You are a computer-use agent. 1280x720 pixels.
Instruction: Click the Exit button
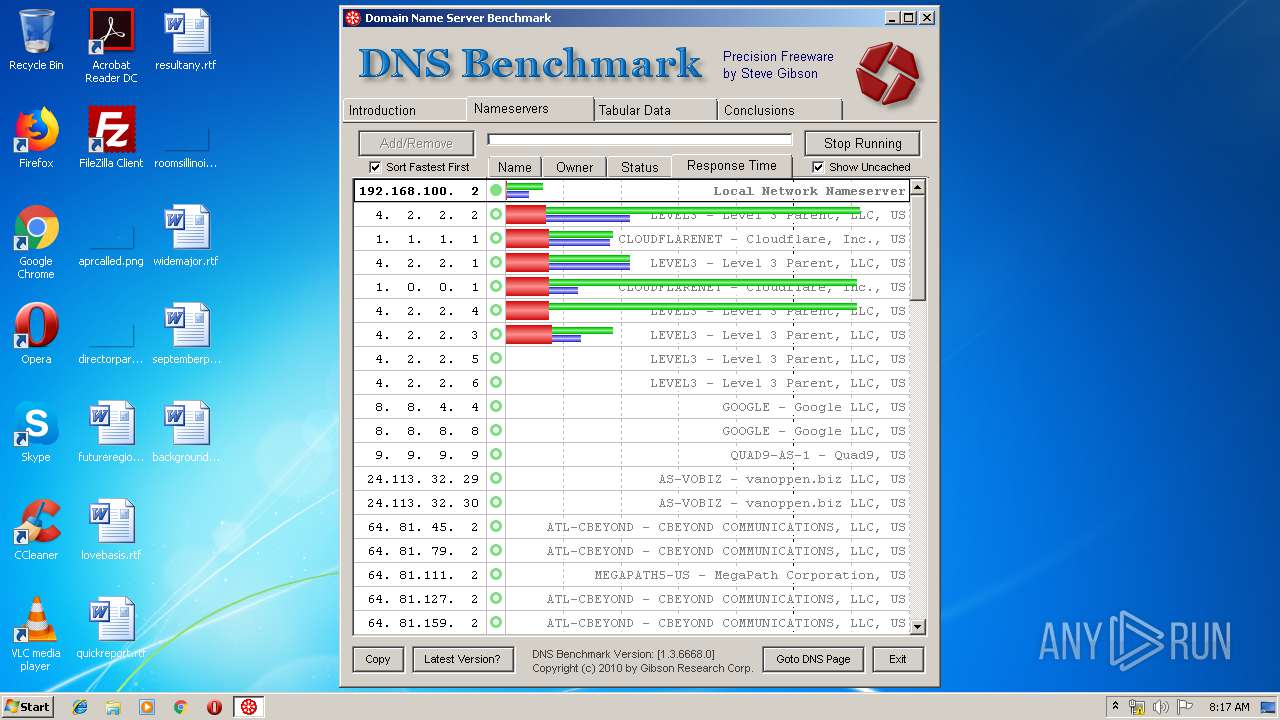click(x=897, y=659)
